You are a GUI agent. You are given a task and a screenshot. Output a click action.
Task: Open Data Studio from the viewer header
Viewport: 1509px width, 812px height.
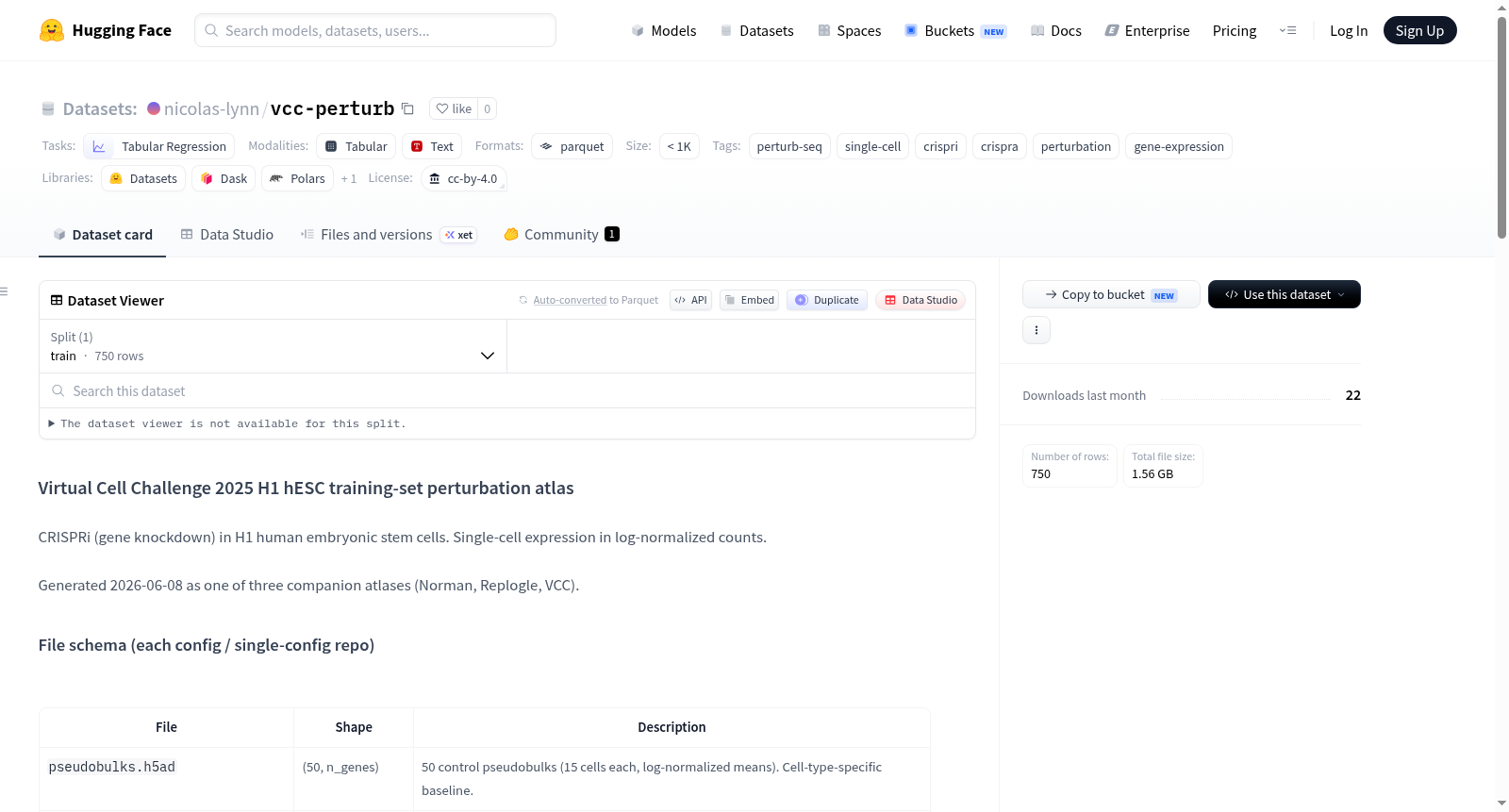[x=920, y=300]
